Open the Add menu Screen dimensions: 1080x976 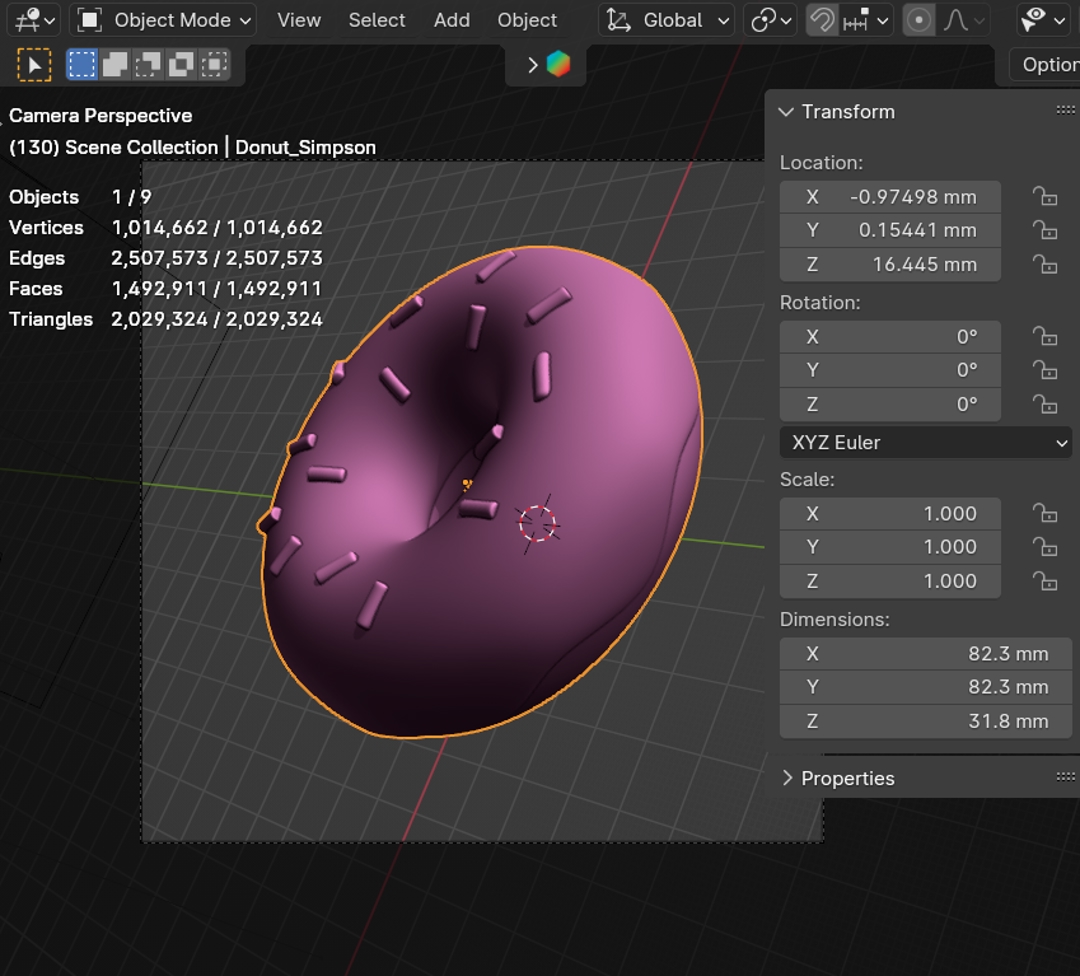point(451,20)
